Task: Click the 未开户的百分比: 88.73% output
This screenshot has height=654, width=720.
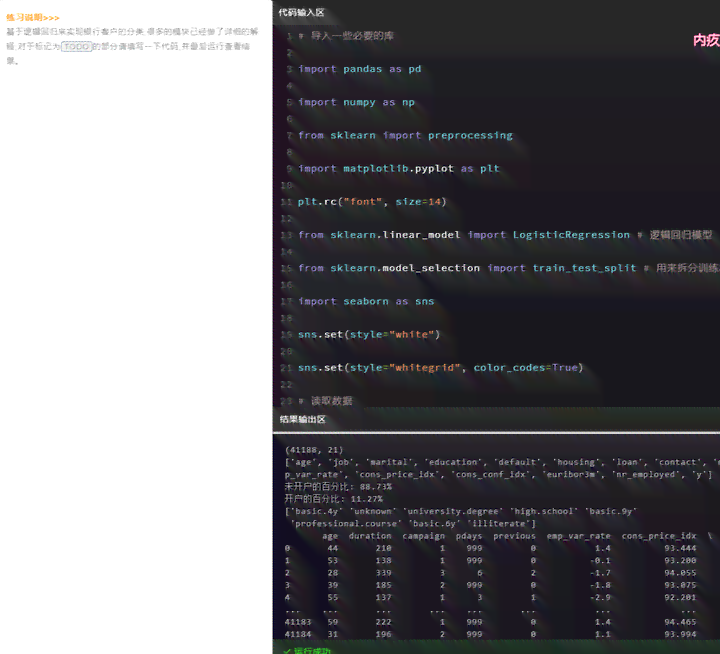Action: coord(338,486)
